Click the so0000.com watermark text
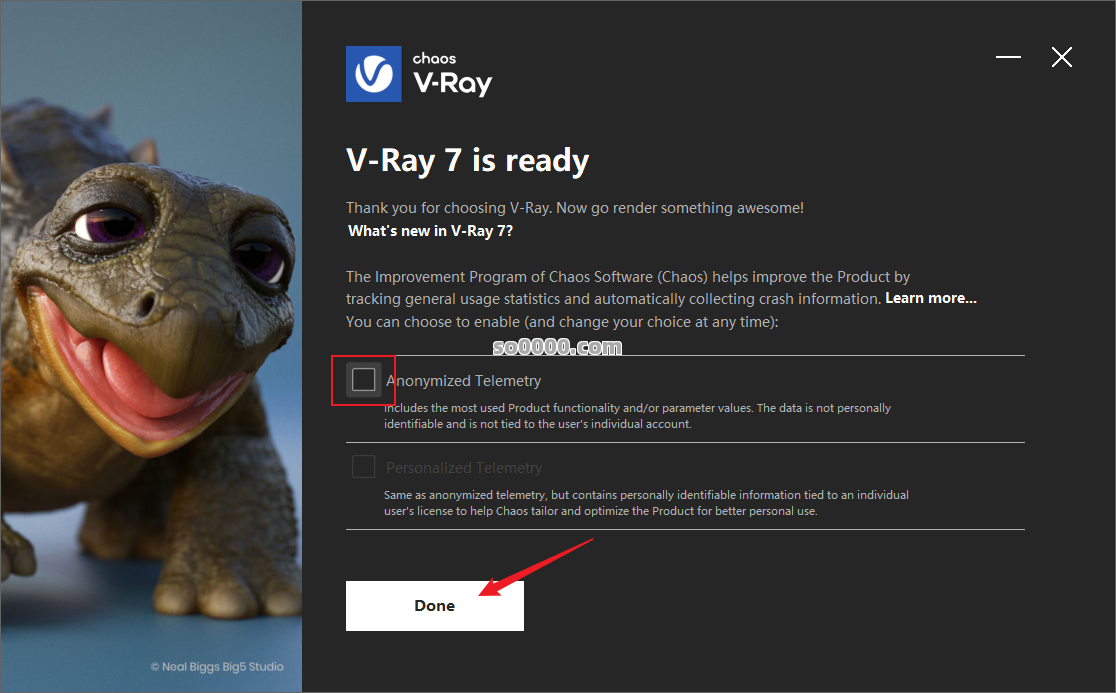The width and height of the screenshot is (1116, 693). (557, 347)
